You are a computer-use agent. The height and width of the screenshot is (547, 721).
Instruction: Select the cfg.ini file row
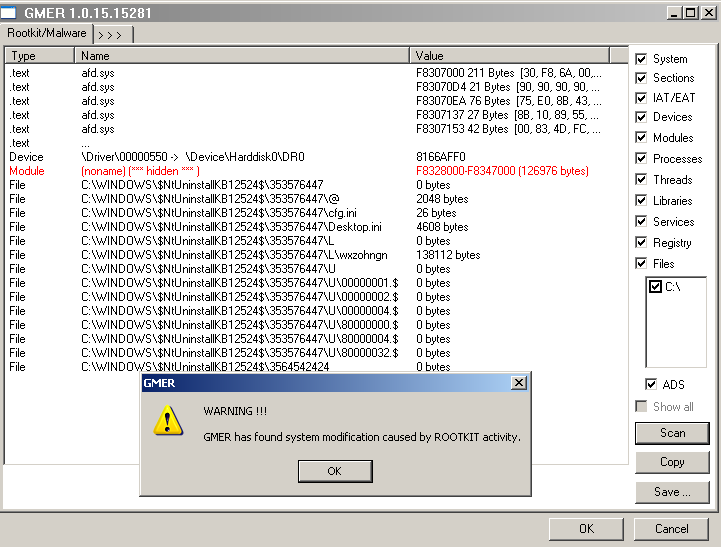[x=316, y=213]
